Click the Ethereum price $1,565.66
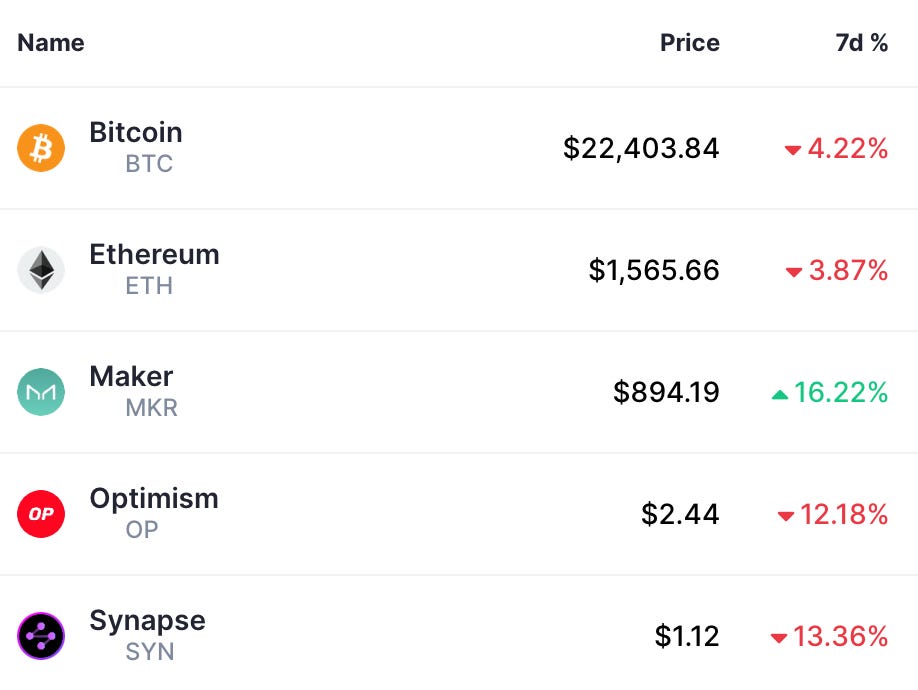 654,270
